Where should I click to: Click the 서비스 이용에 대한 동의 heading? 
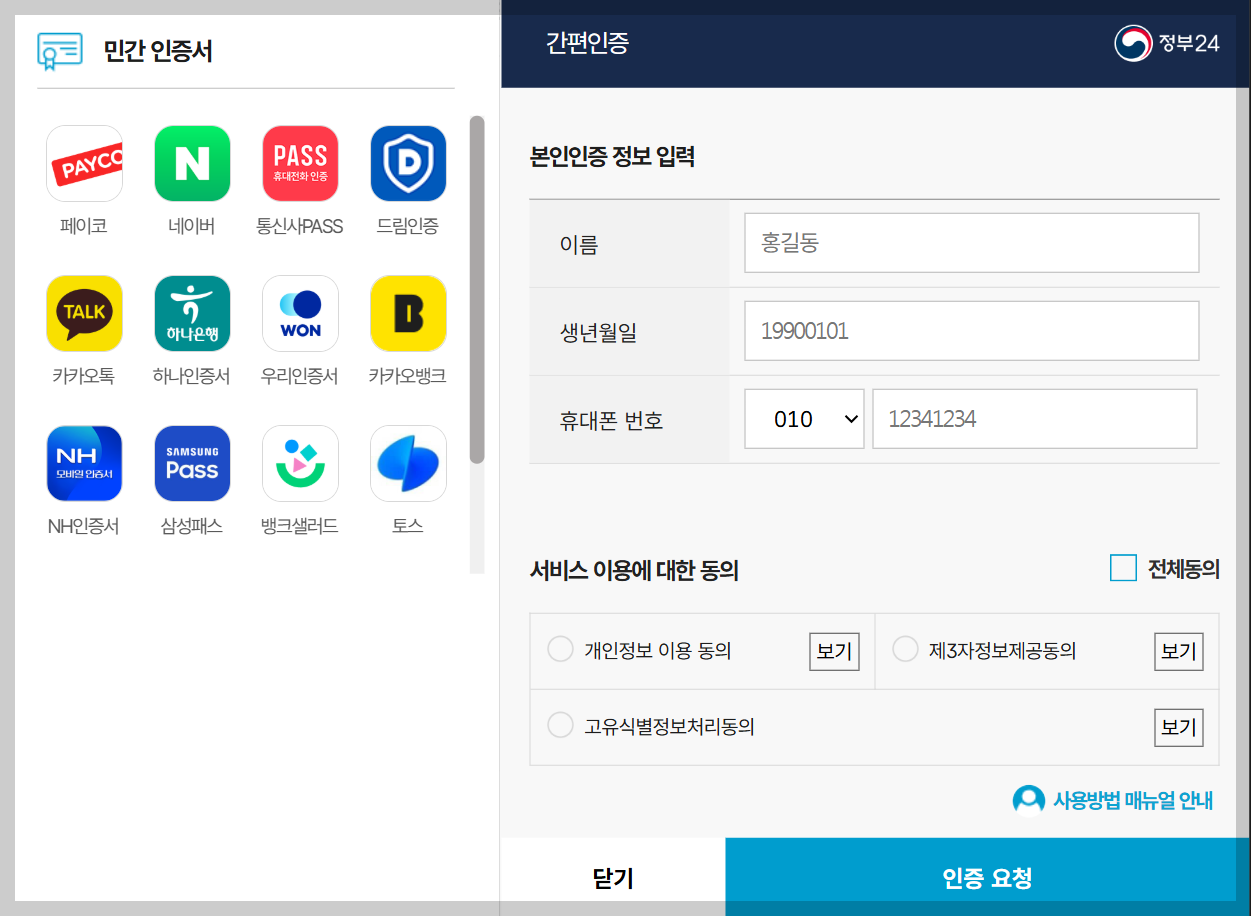pyautogui.click(x=634, y=571)
